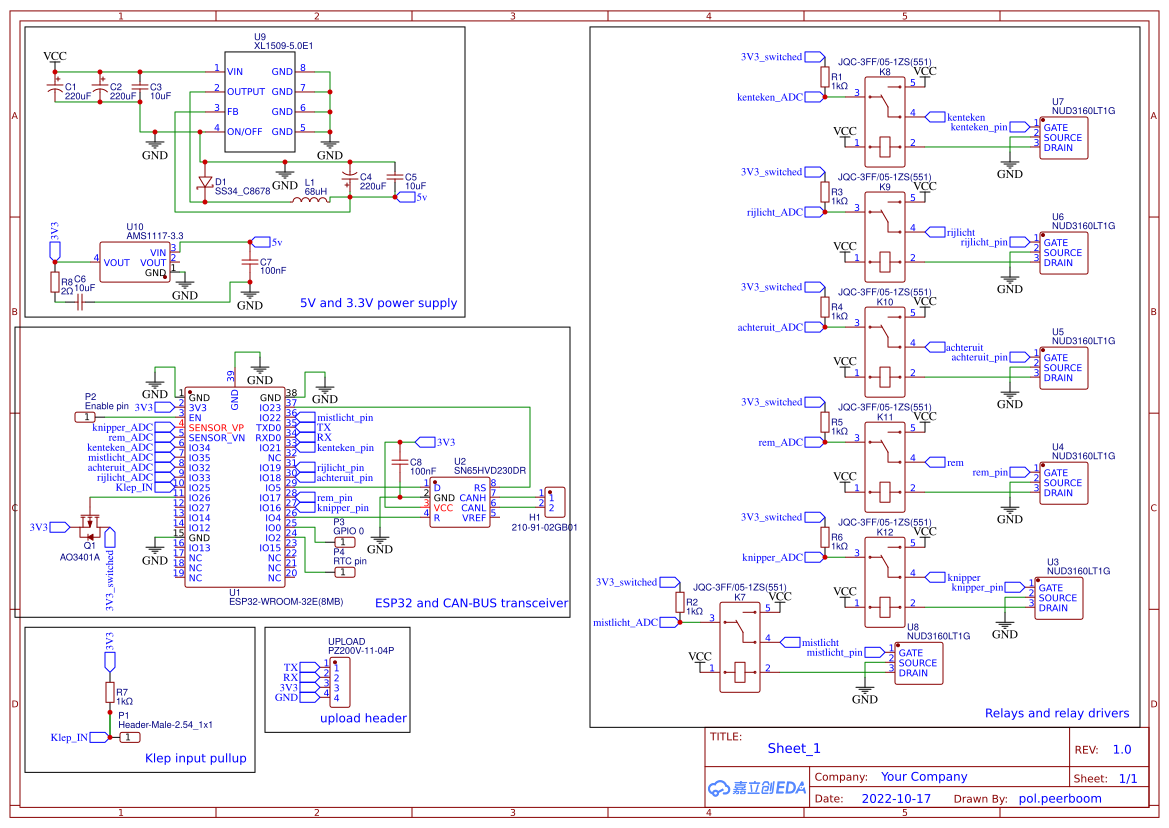This screenshot has width=1169, height=828.
Task: Select the H1 CAN connector
Action: [x=554, y=500]
